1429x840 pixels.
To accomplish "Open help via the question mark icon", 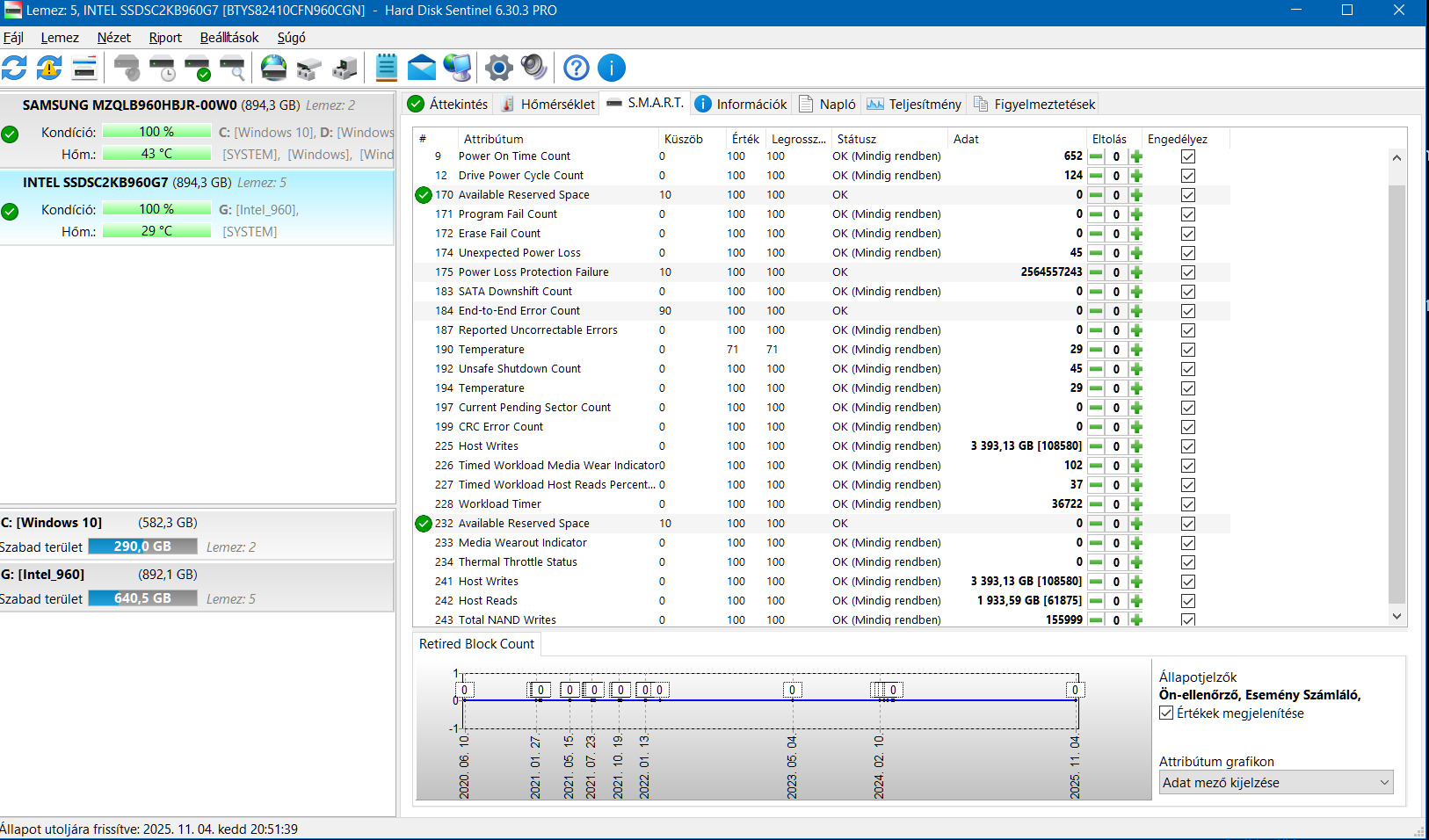I will 577,68.
